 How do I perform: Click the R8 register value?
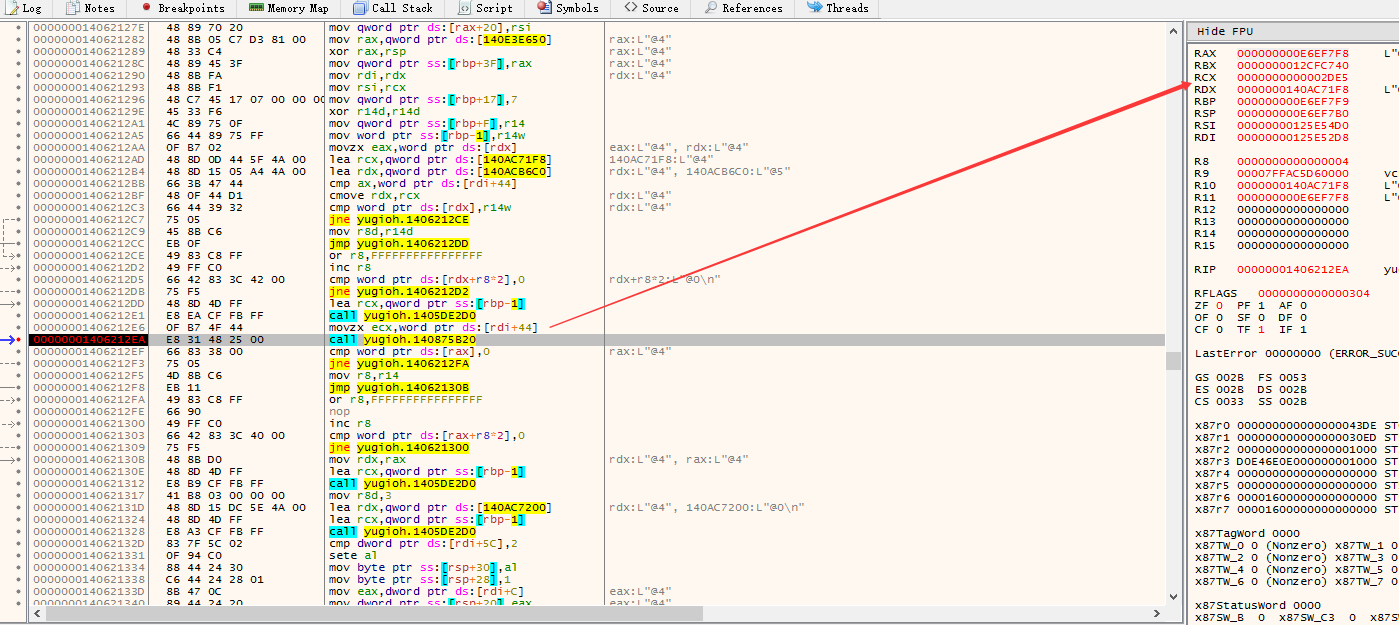pos(1293,161)
